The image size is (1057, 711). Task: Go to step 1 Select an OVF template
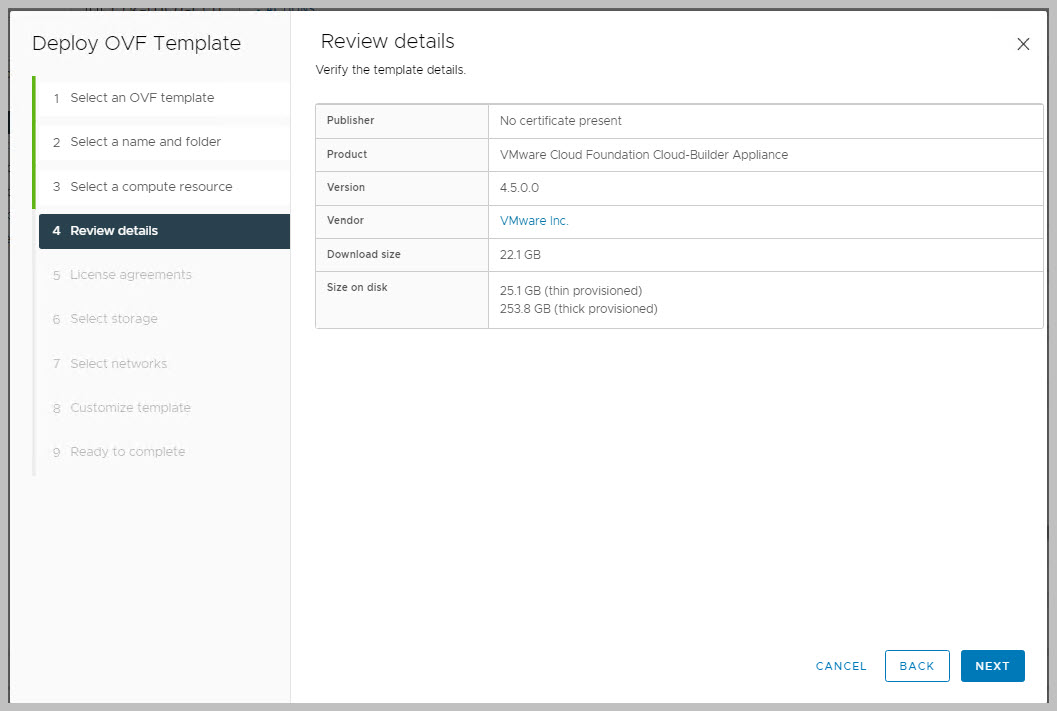[x=141, y=98]
